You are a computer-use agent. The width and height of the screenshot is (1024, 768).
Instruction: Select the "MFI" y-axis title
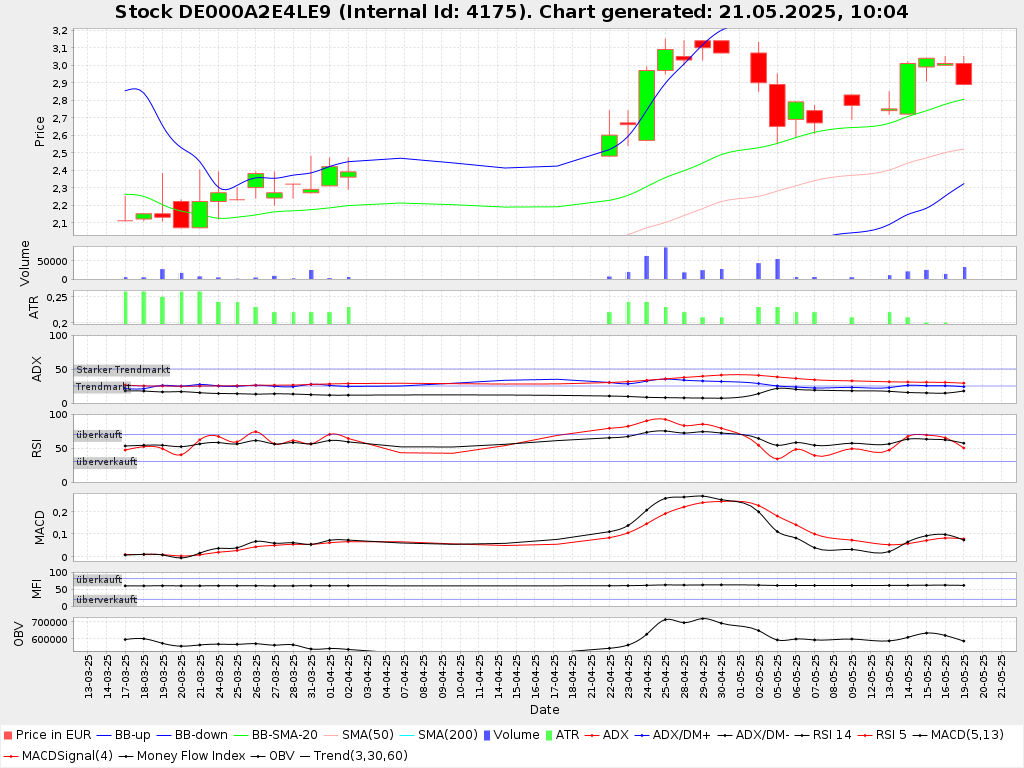click(x=37, y=589)
